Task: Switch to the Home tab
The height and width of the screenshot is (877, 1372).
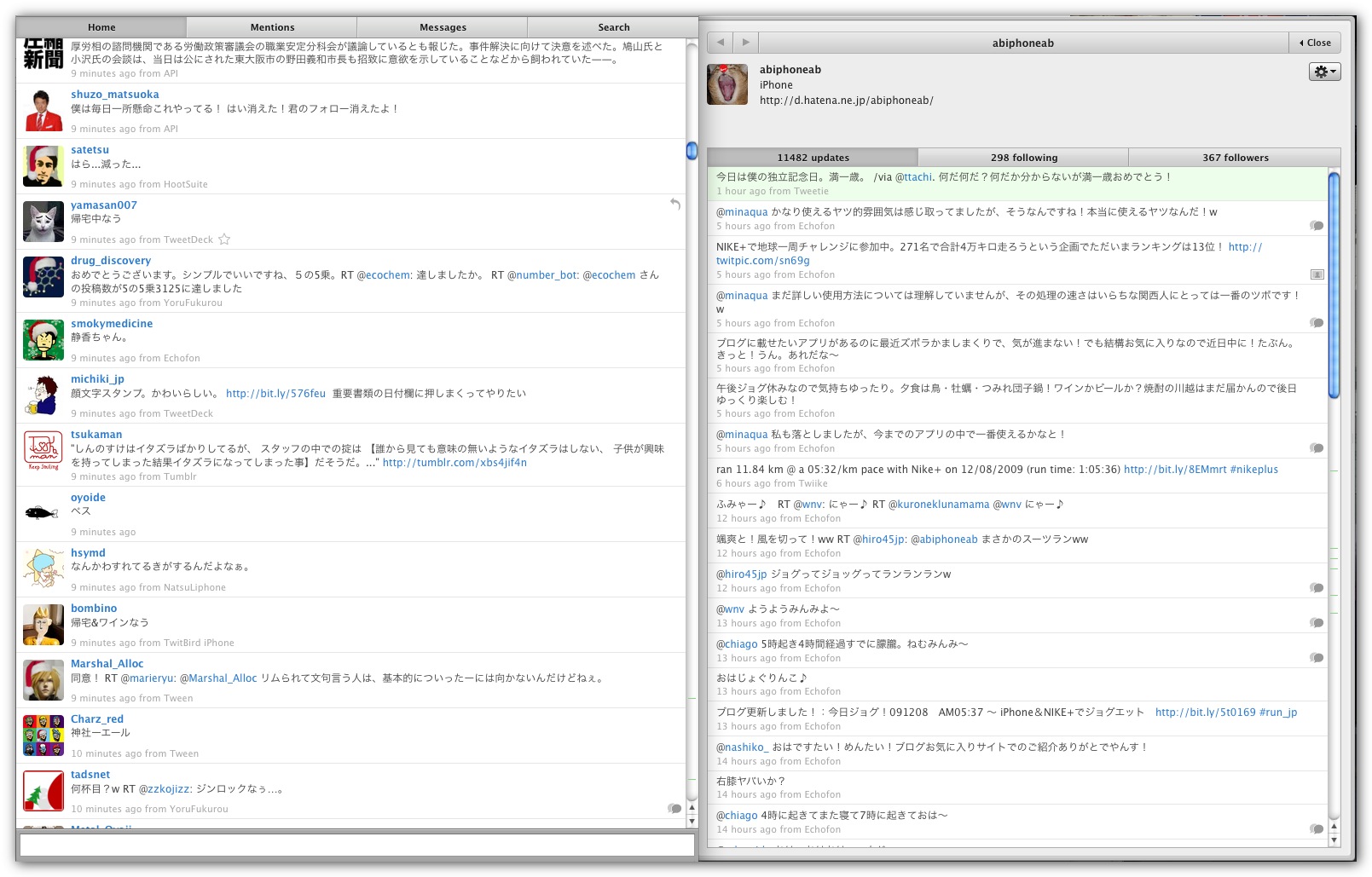Action: click(101, 27)
